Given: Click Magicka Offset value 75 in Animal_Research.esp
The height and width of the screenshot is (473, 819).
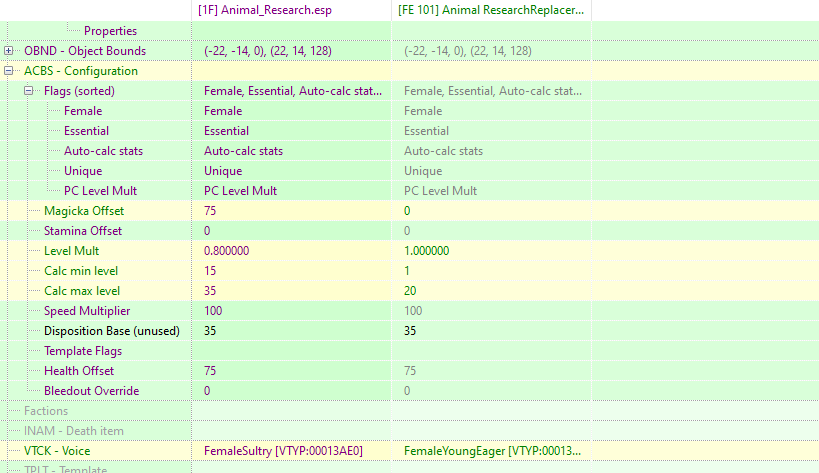Looking at the screenshot, I should point(210,211).
